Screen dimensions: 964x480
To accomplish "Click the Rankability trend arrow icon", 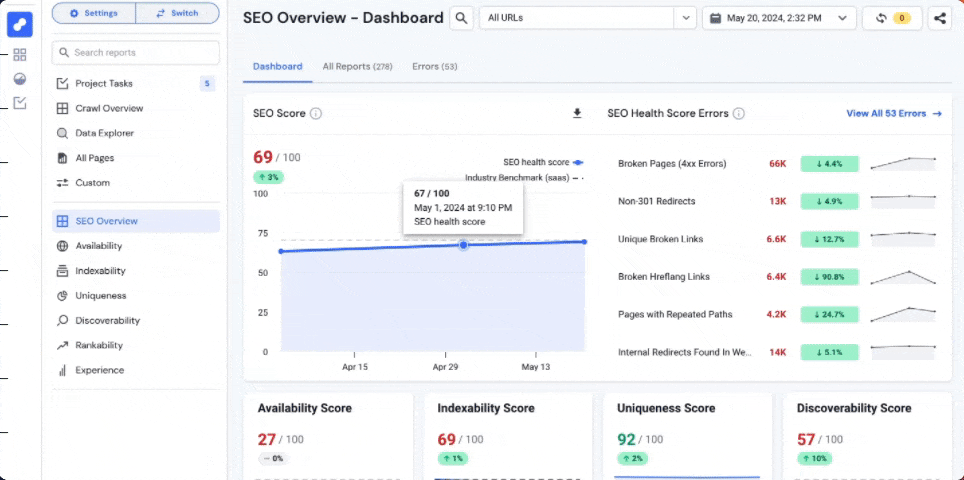I will [62, 345].
